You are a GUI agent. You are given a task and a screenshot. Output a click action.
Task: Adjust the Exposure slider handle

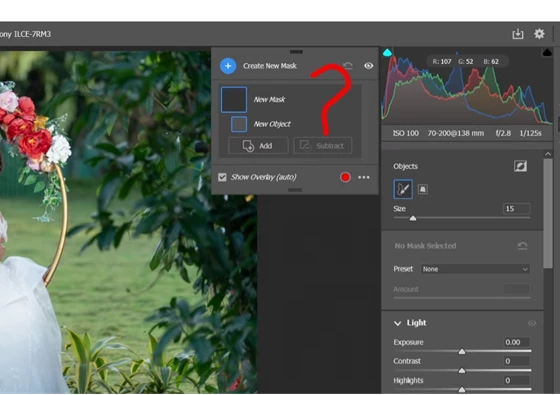point(462,352)
